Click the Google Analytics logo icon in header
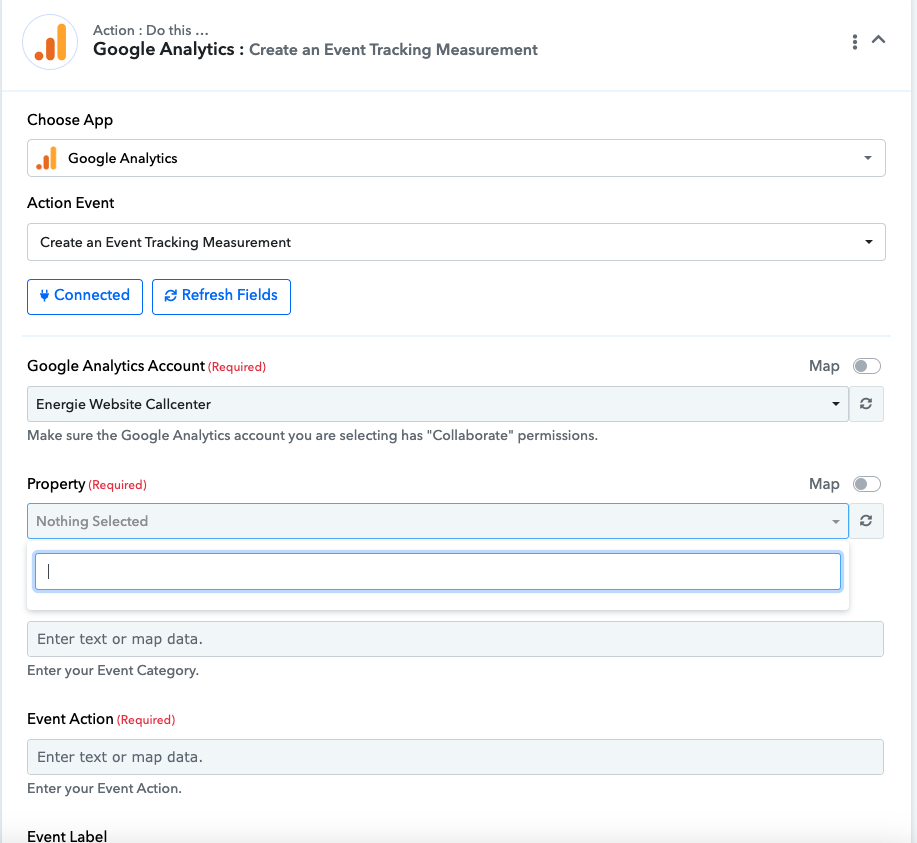This screenshot has width=917, height=843. click(50, 42)
